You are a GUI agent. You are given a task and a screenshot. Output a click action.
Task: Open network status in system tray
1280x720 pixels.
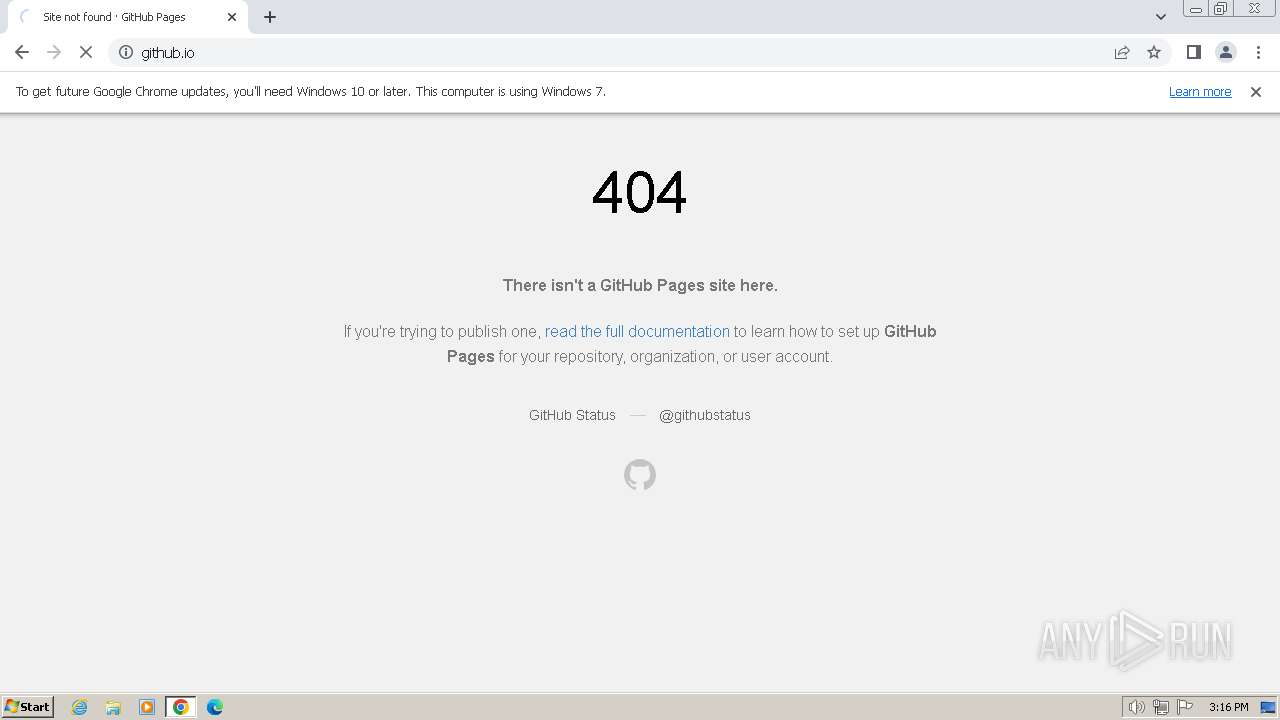click(1160, 707)
